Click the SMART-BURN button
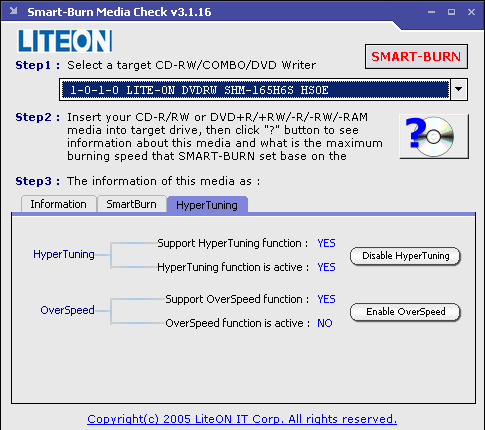Viewport: 485px width, 430px height. [x=416, y=56]
